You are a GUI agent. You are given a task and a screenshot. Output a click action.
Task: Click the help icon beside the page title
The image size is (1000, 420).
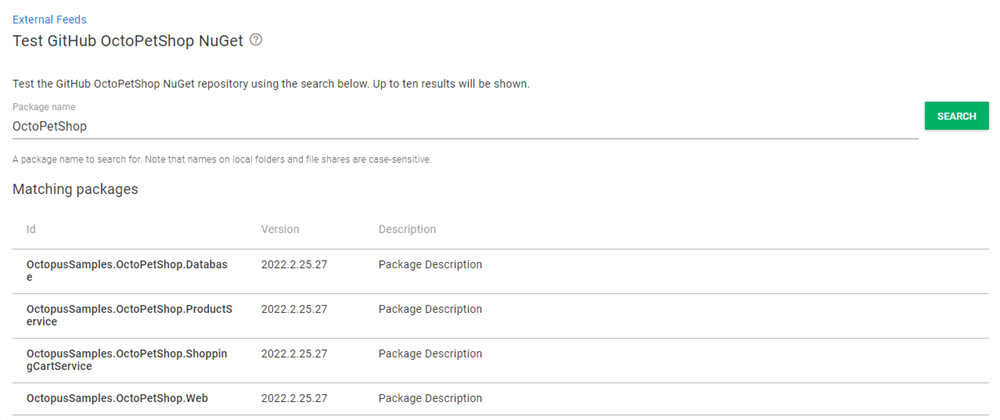click(256, 40)
